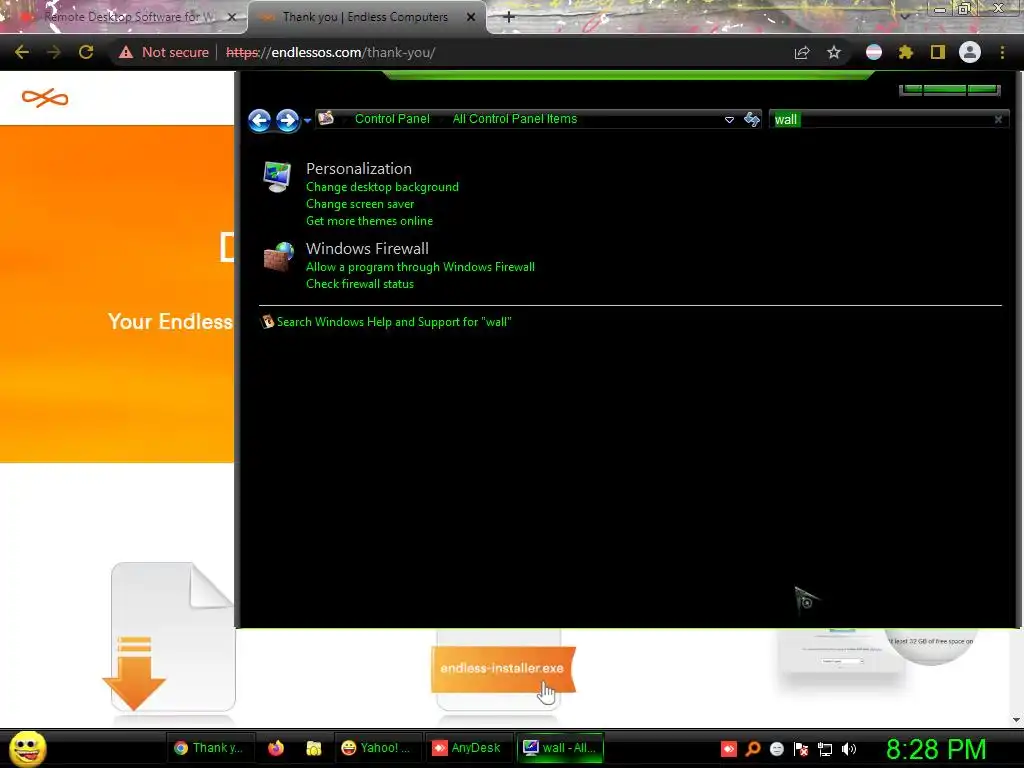1024x768 pixels.
Task: Go back in Chrome browser
Action: click(22, 52)
